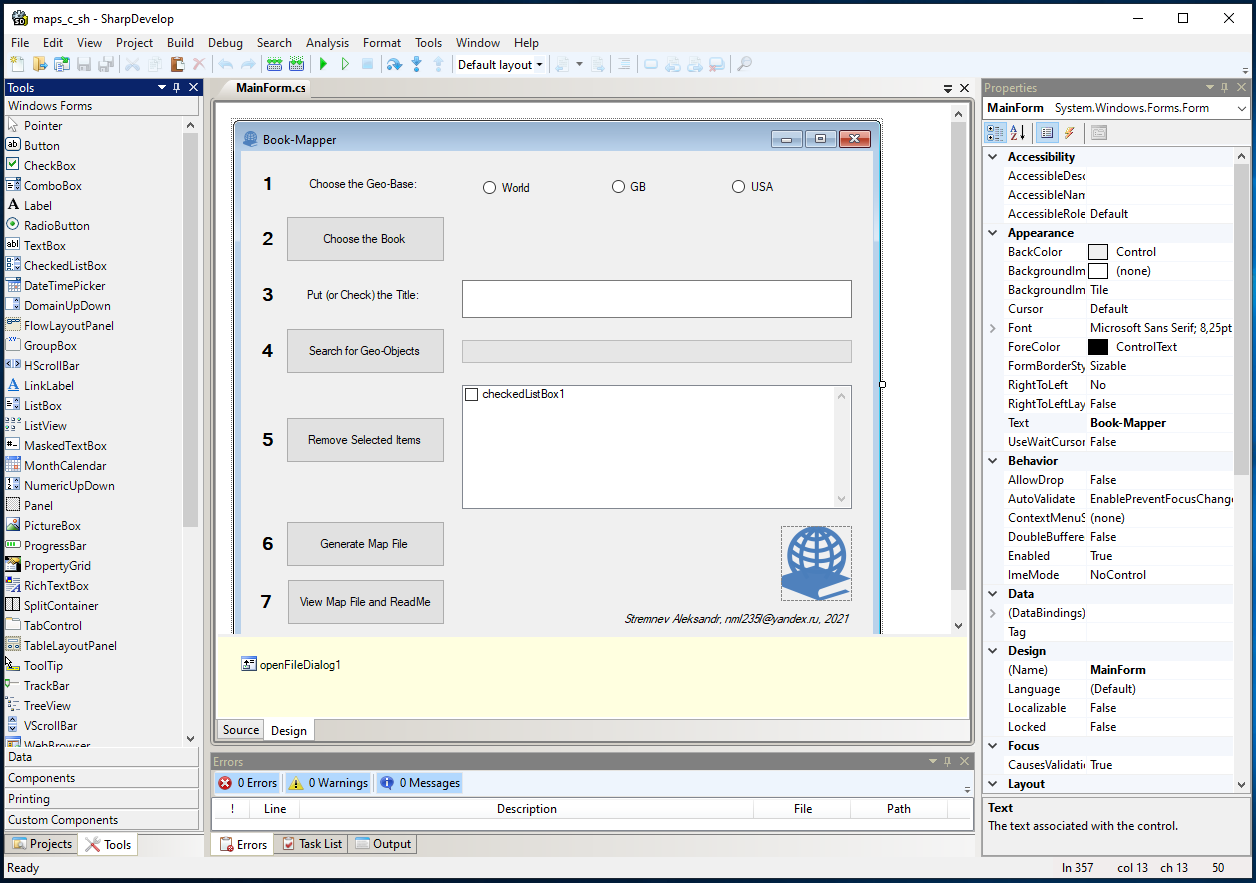This screenshot has height=883, width=1256.
Task: Click the progress bar on the form
Action: 657,351
